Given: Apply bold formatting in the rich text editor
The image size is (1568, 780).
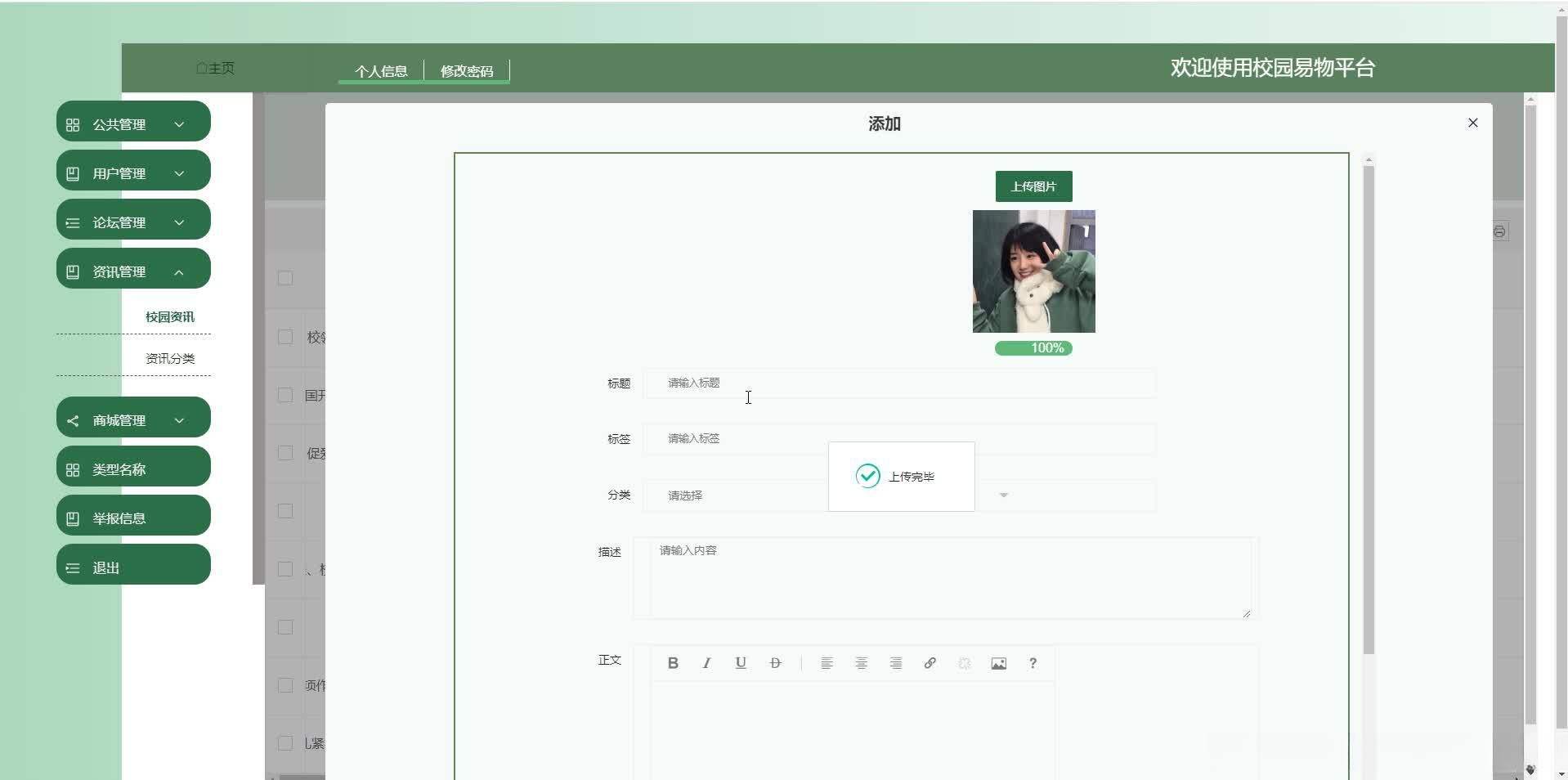Looking at the screenshot, I should point(672,663).
